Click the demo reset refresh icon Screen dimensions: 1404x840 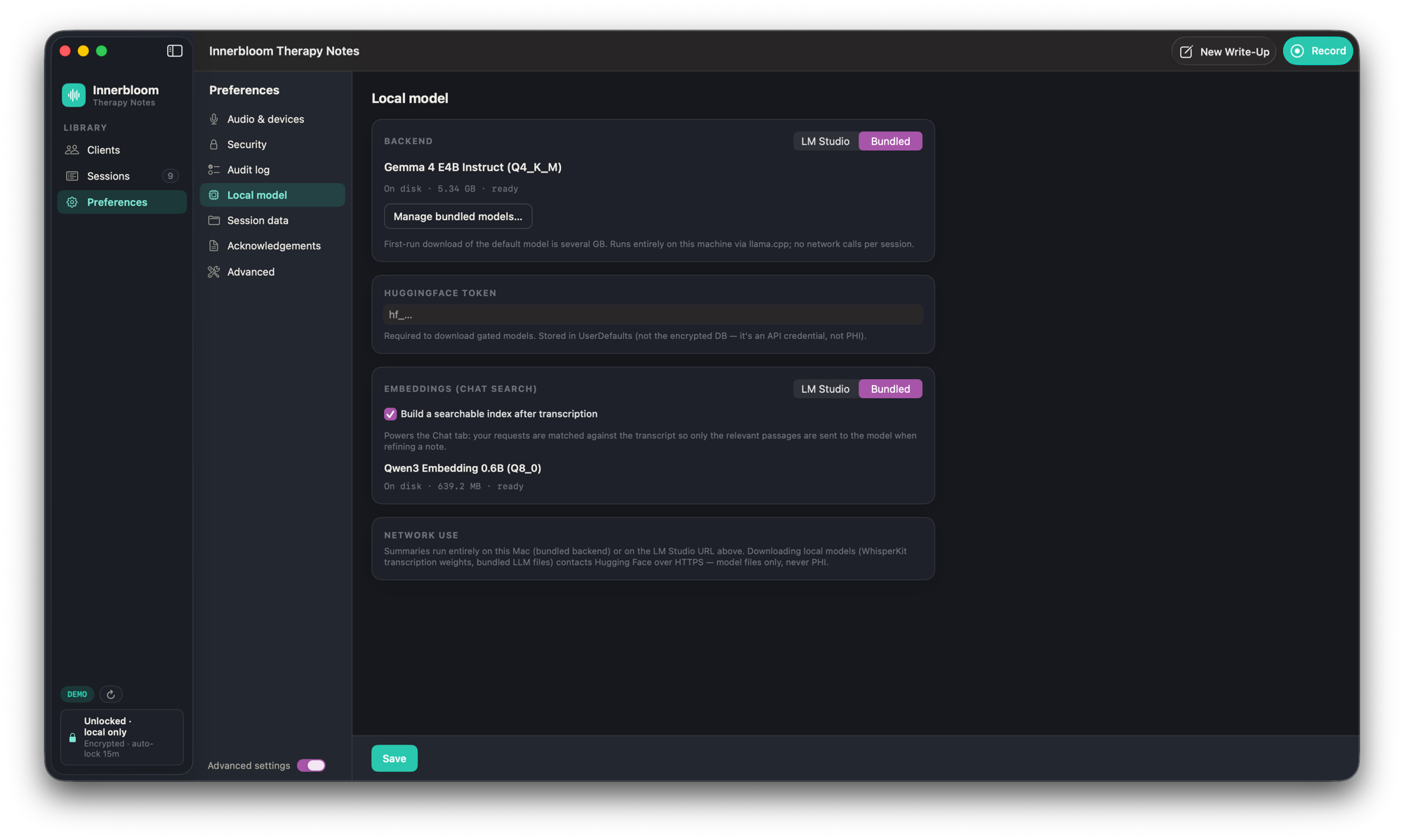click(110, 694)
